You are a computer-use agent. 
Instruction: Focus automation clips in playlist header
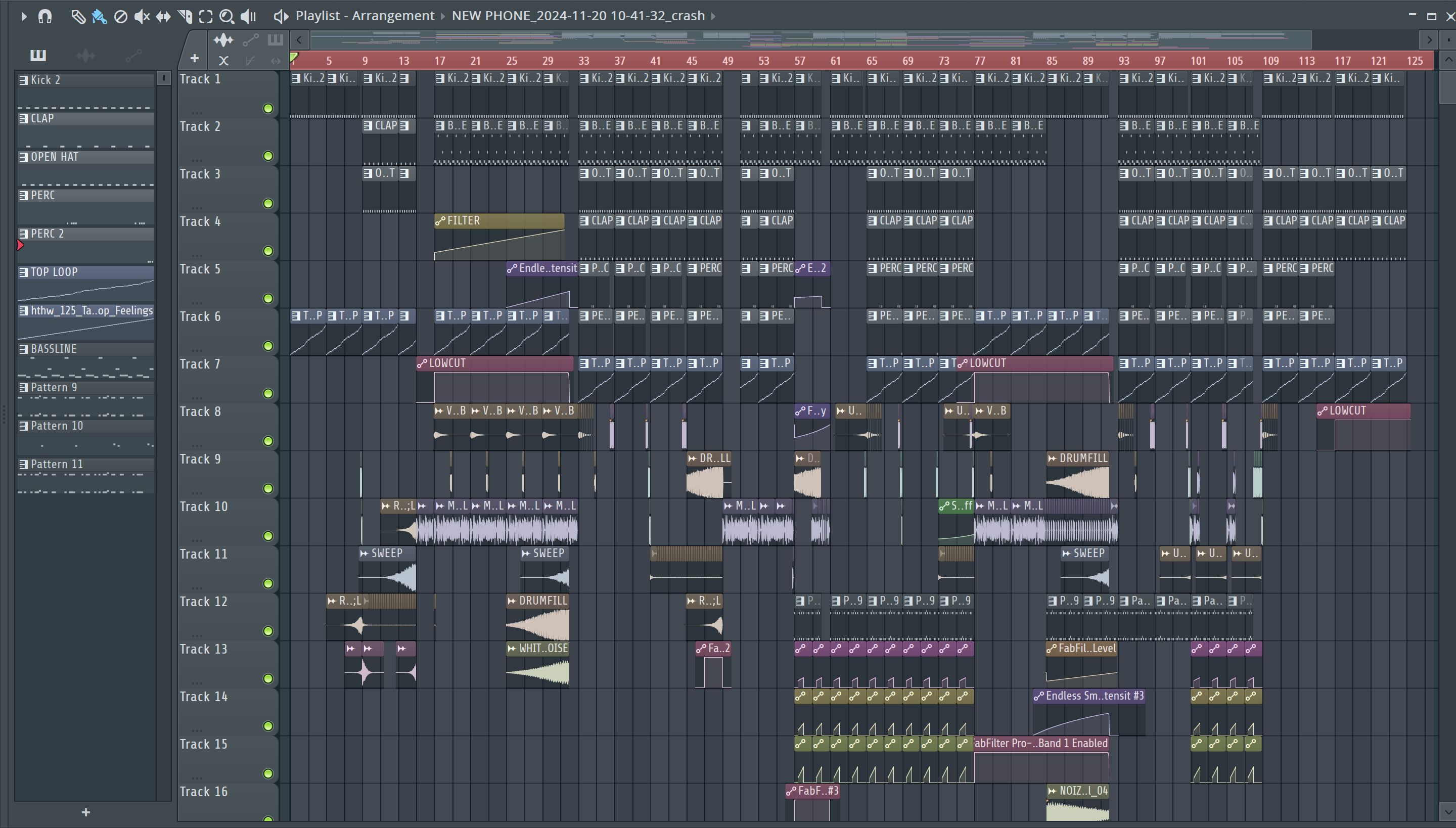tap(250, 40)
